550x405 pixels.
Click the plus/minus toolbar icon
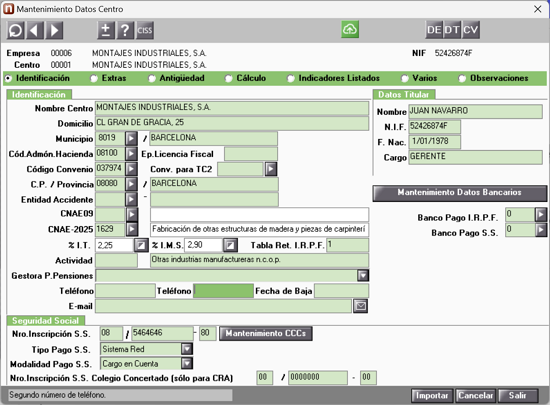106,30
